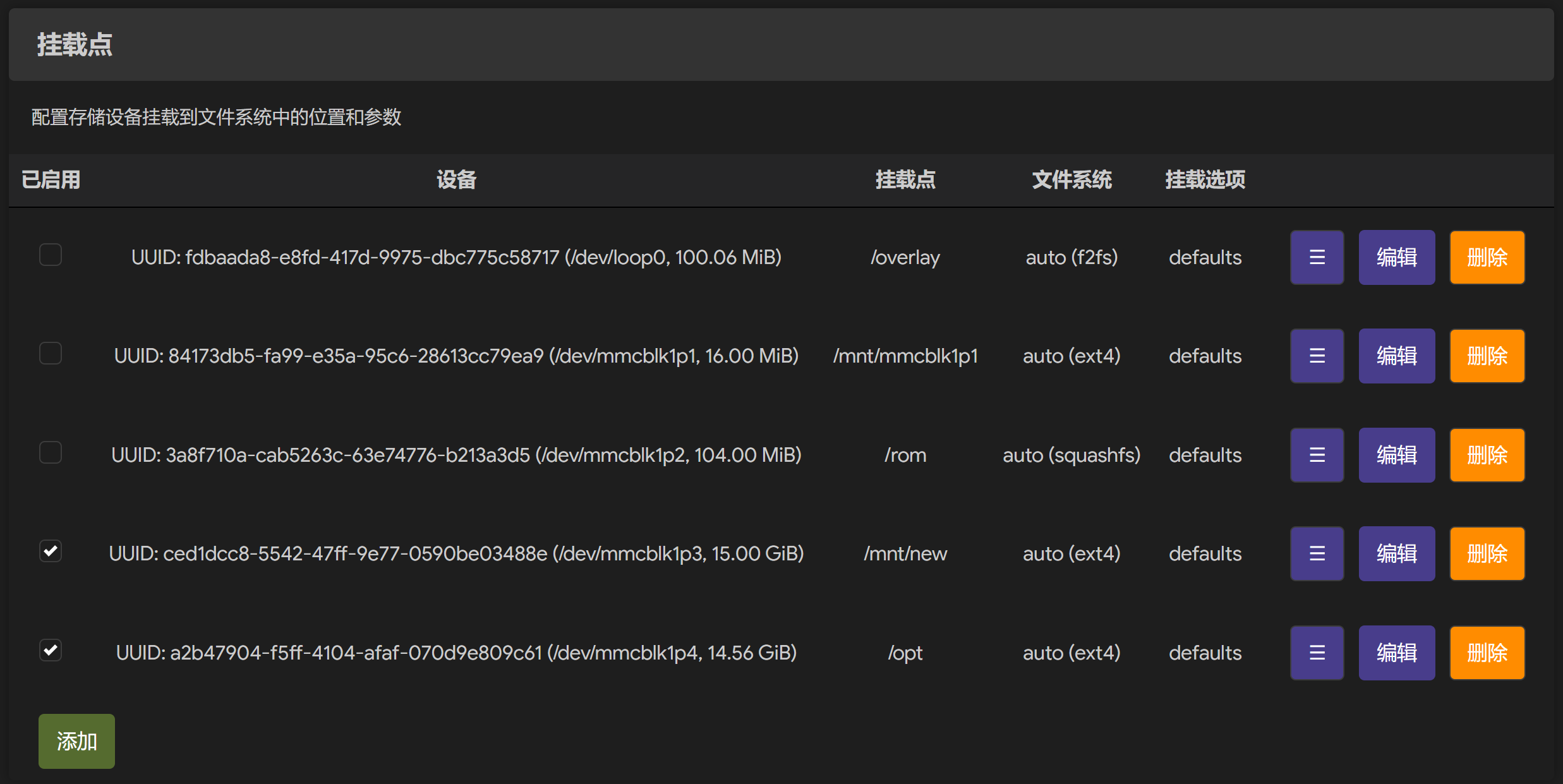Screen dimensions: 1563x784
Task: Click the drag handle icon for /overlay row
Action: [x=1317, y=257]
